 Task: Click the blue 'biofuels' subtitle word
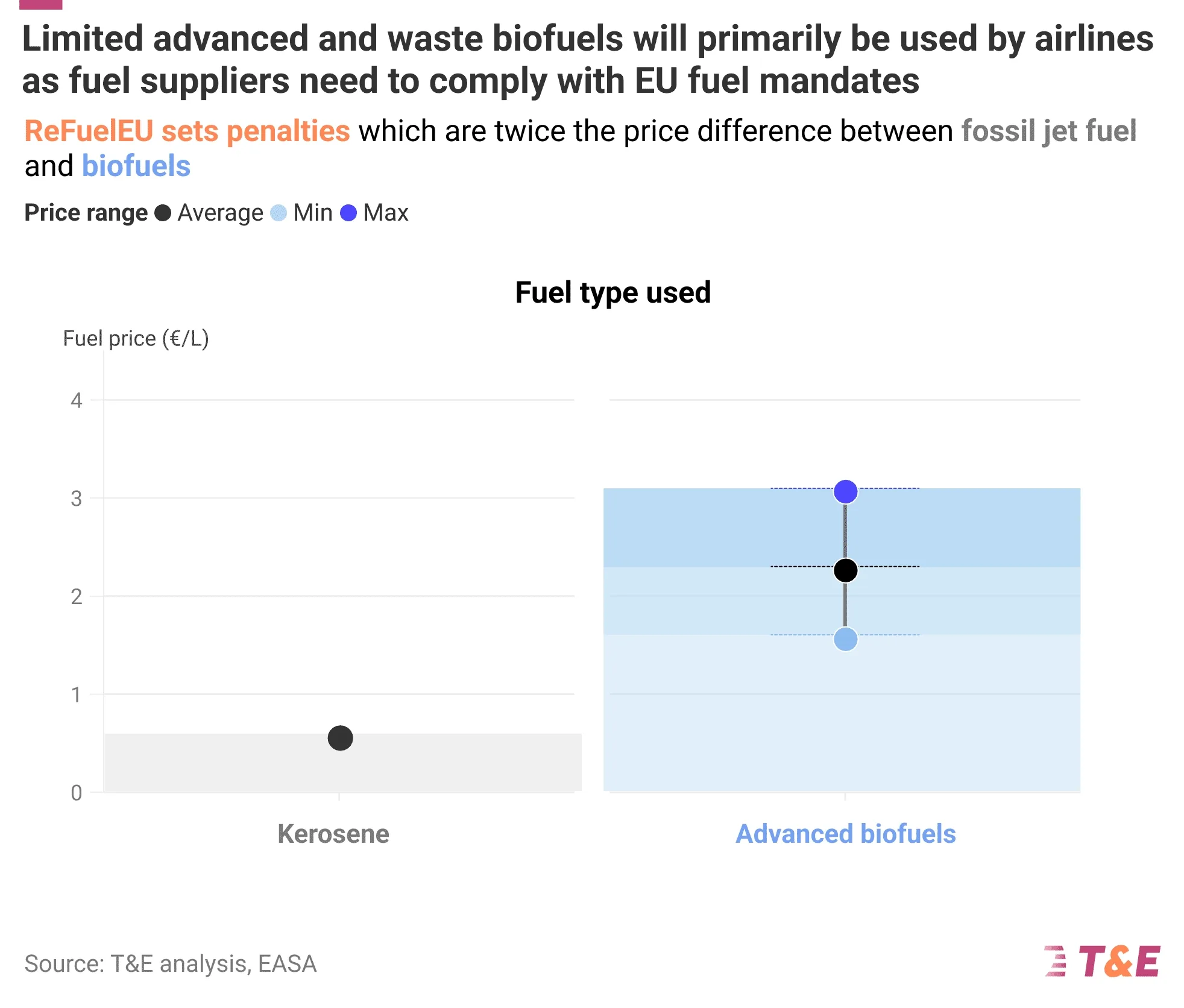pyautogui.click(x=136, y=166)
